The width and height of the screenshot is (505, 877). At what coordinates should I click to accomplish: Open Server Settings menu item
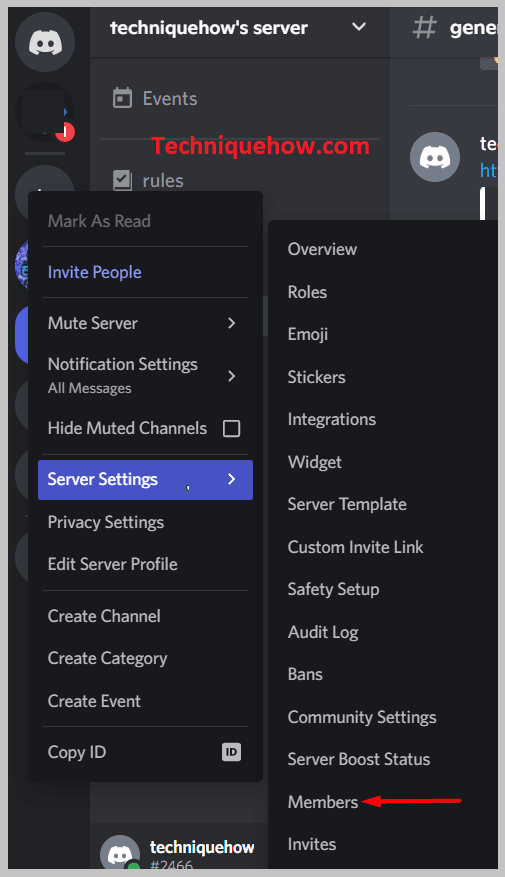coord(145,480)
